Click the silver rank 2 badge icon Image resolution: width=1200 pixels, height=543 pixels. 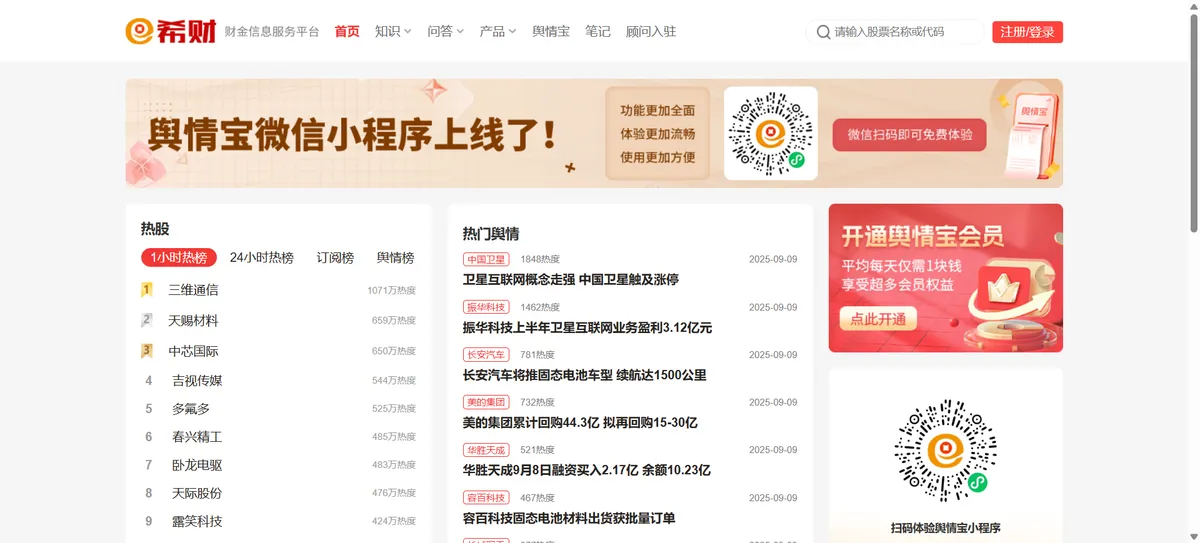(x=147, y=321)
